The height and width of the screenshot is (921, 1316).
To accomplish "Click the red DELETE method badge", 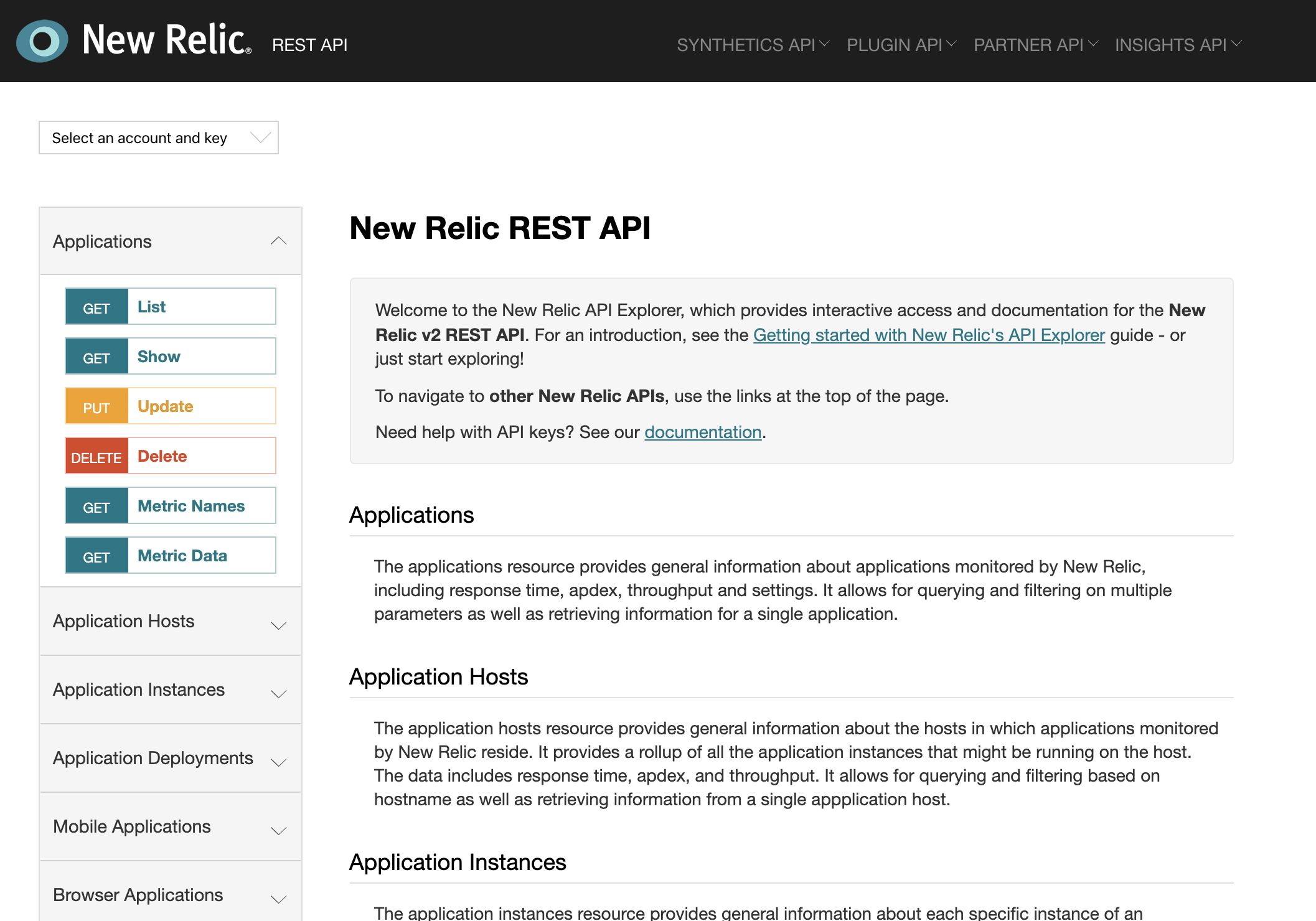I will [x=96, y=456].
